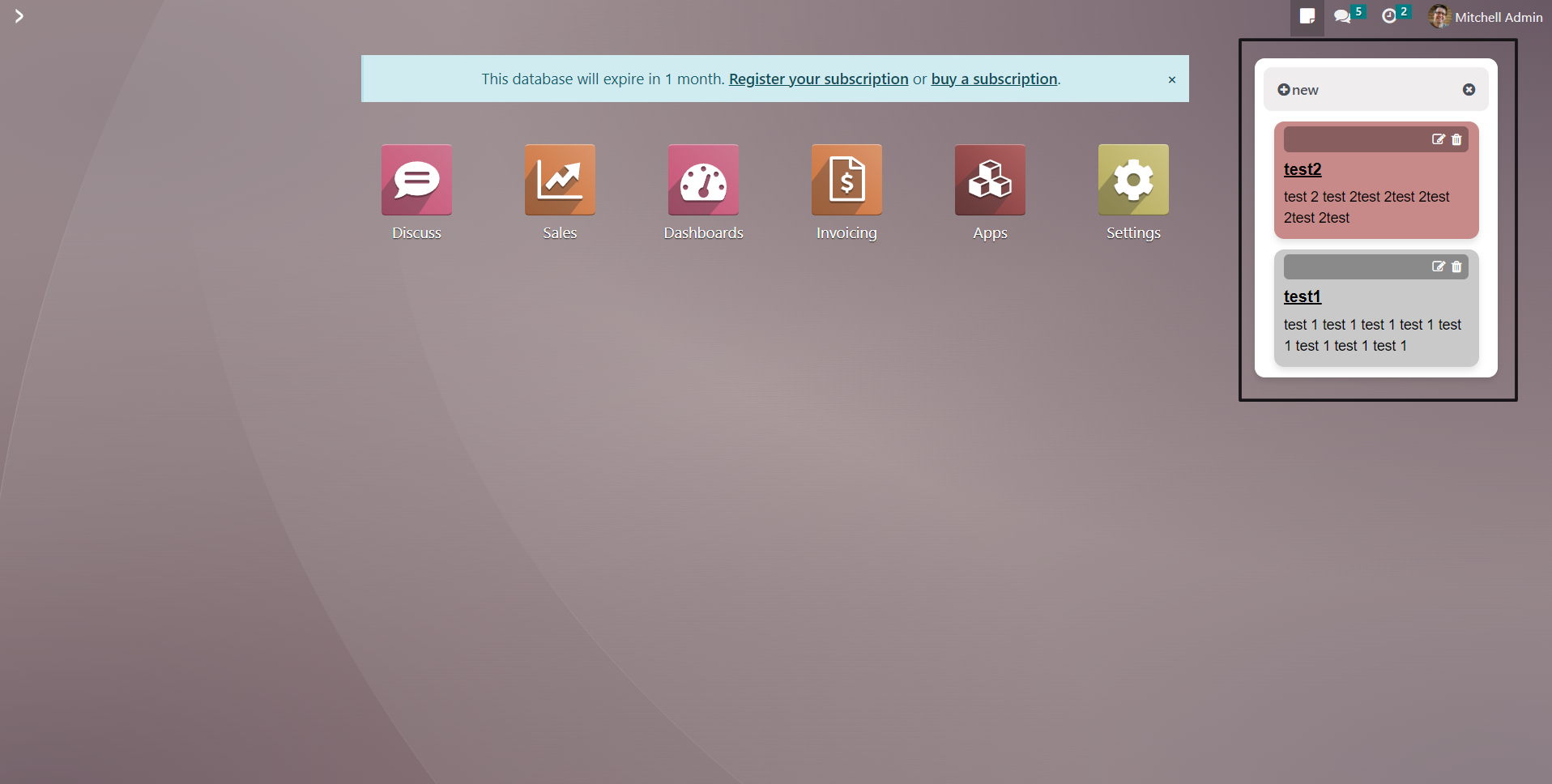Viewport: 1552px width, 784px height.
Task: Open Mitchell Admin user menu
Action: point(1486,17)
